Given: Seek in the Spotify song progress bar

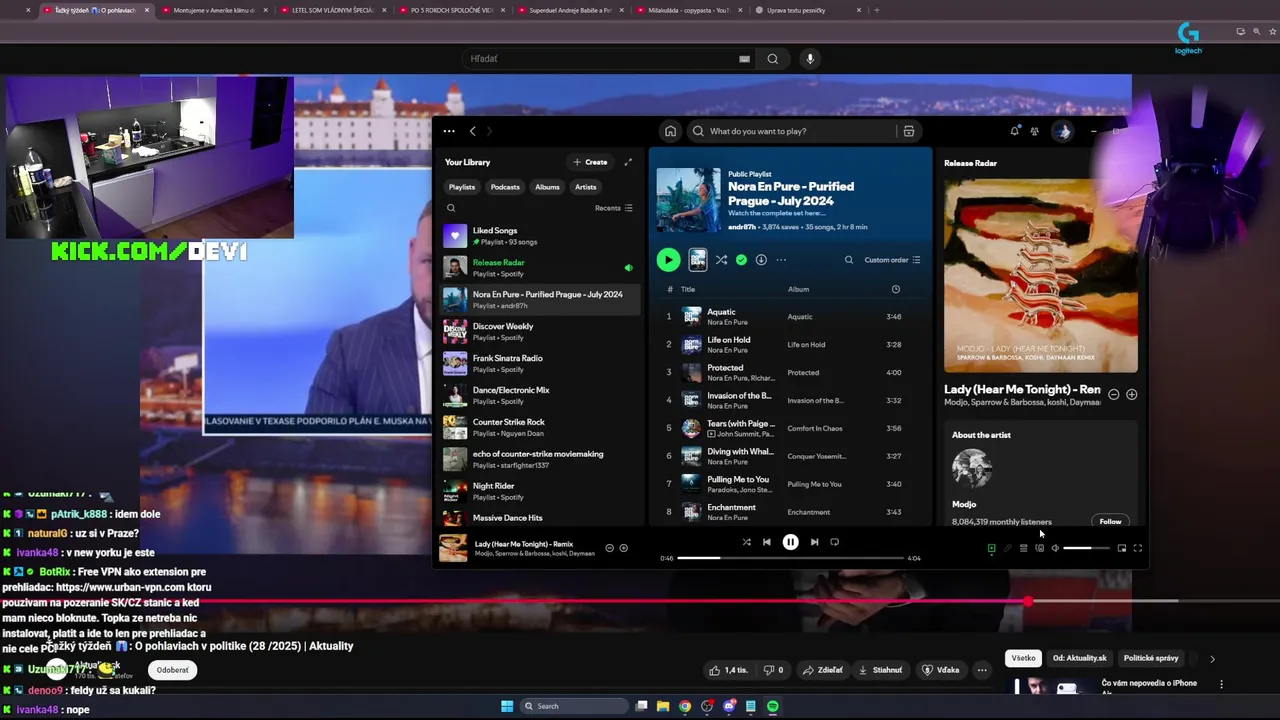Looking at the screenshot, I should click(790, 558).
